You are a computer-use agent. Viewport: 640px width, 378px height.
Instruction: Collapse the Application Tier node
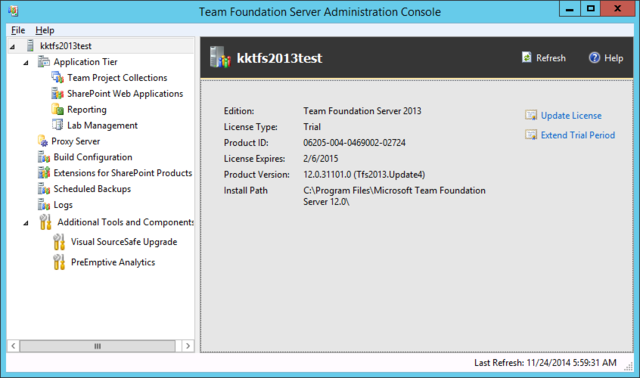pos(26,62)
